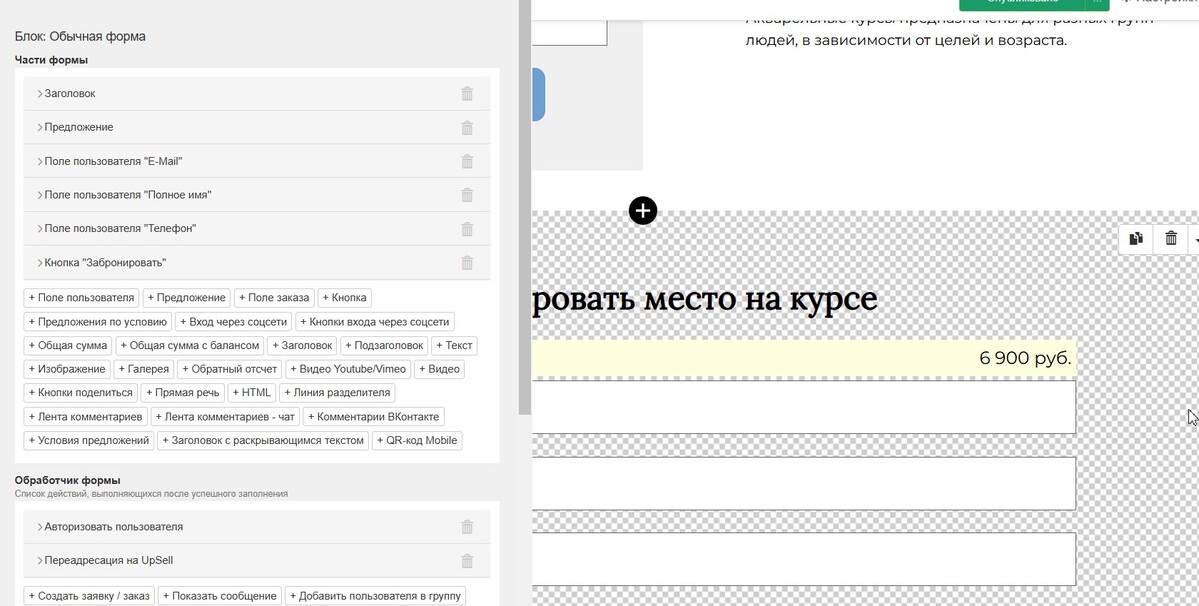
Task: Delete the "Забронировать" button row
Action: pos(467,263)
